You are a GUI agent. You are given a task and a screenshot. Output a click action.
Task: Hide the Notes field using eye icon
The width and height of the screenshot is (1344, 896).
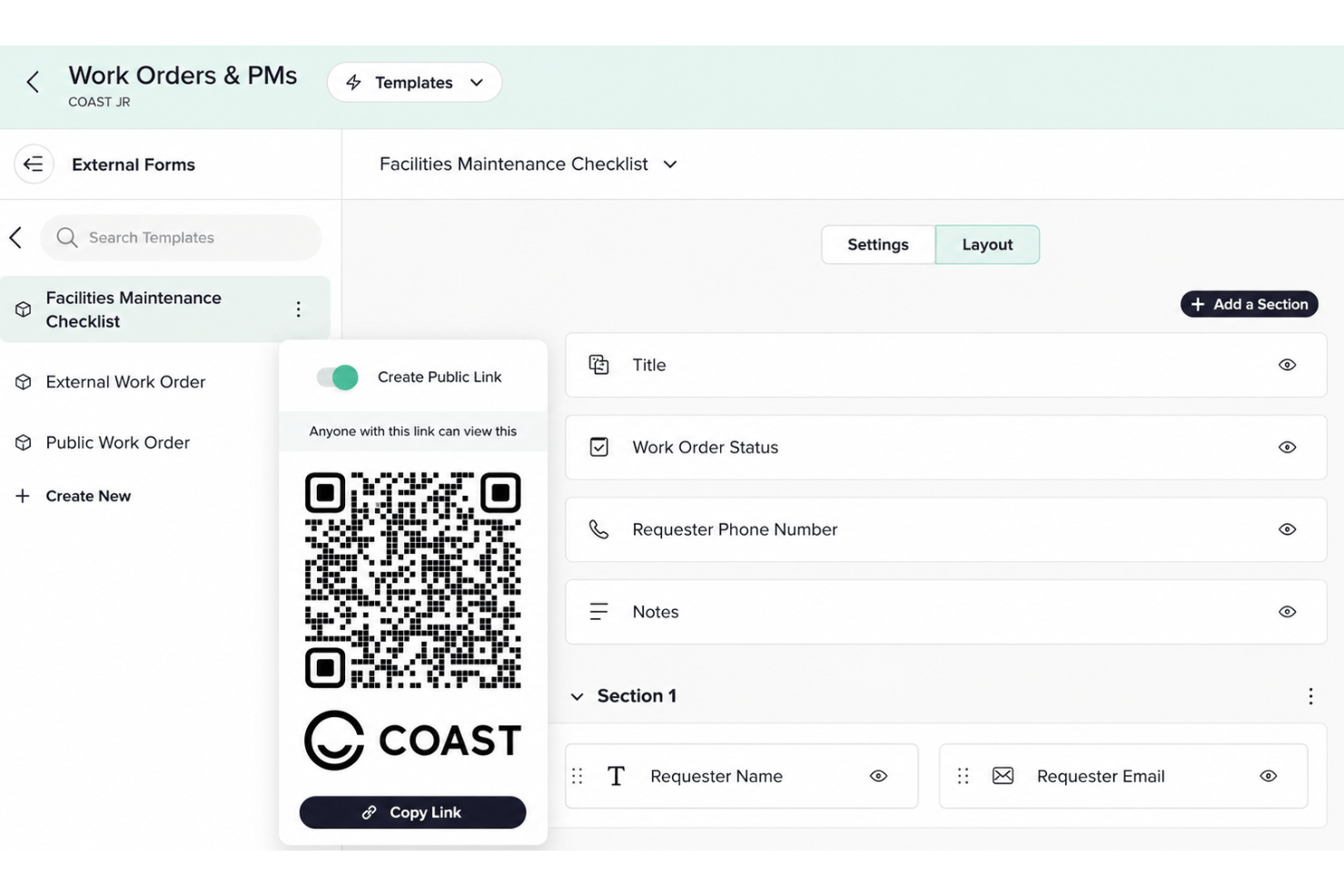(1287, 612)
